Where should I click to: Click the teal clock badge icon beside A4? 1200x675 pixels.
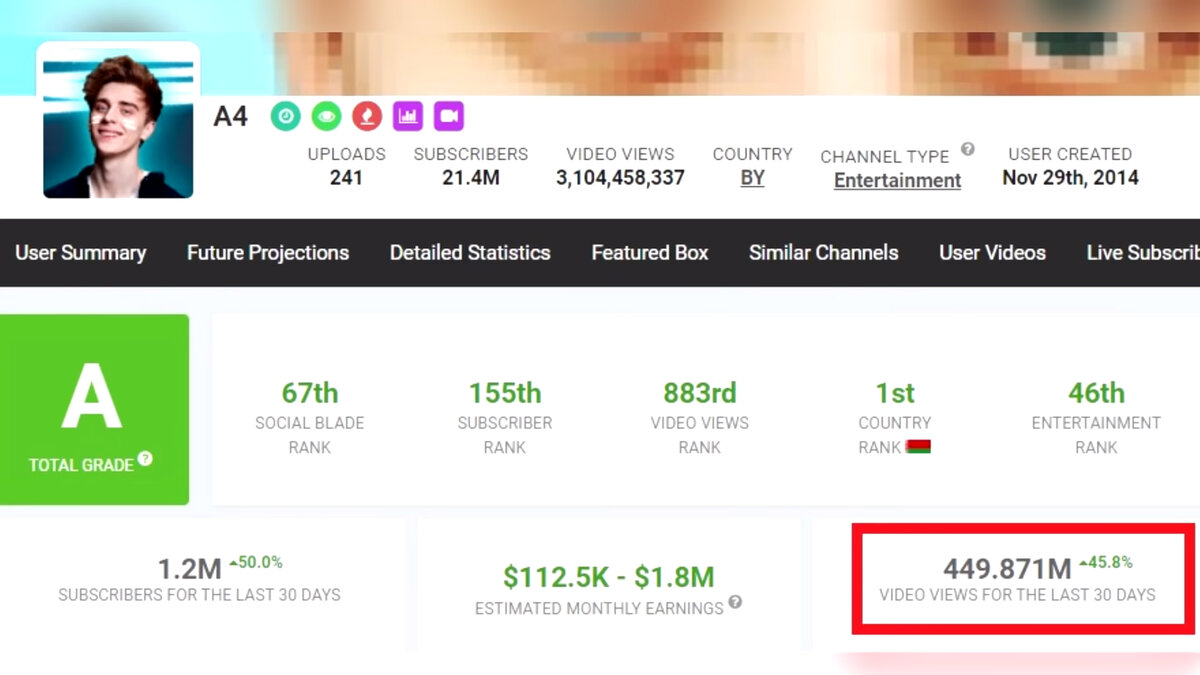(286, 116)
